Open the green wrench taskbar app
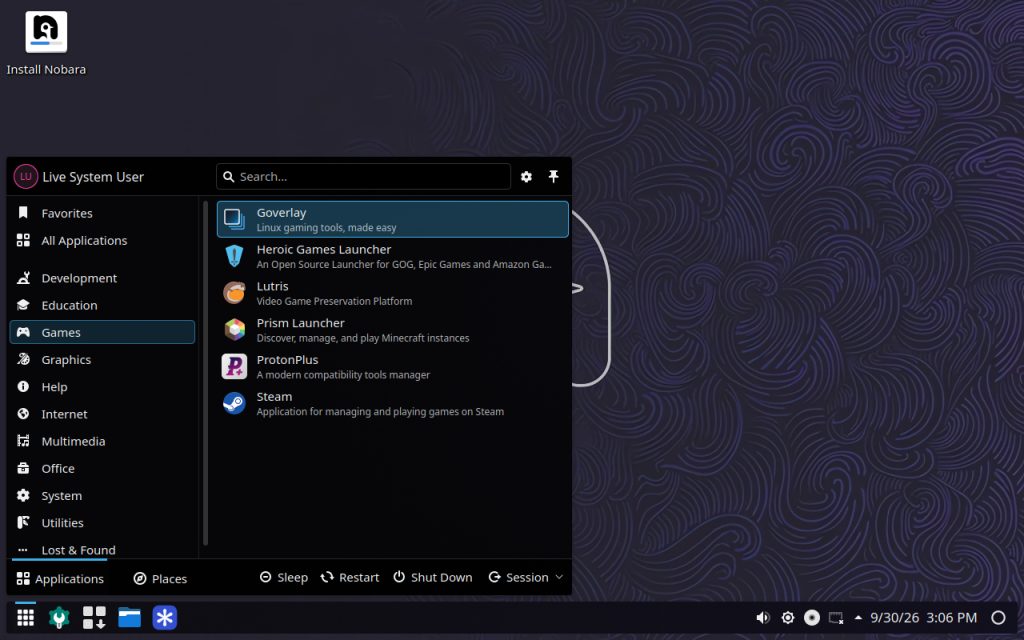This screenshot has height=640, width=1024. tap(59, 617)
